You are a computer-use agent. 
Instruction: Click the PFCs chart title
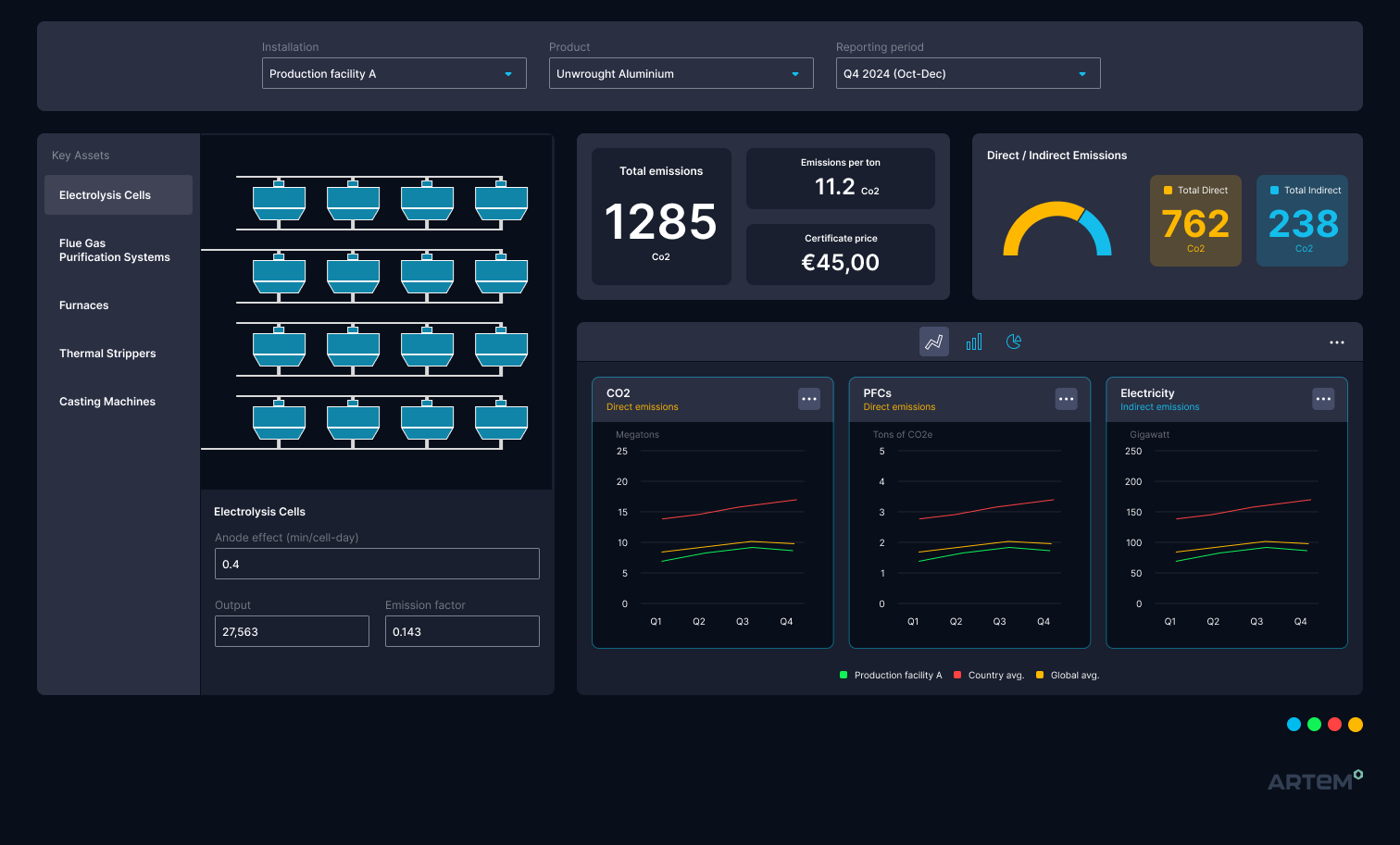click(x=878, y=393)
